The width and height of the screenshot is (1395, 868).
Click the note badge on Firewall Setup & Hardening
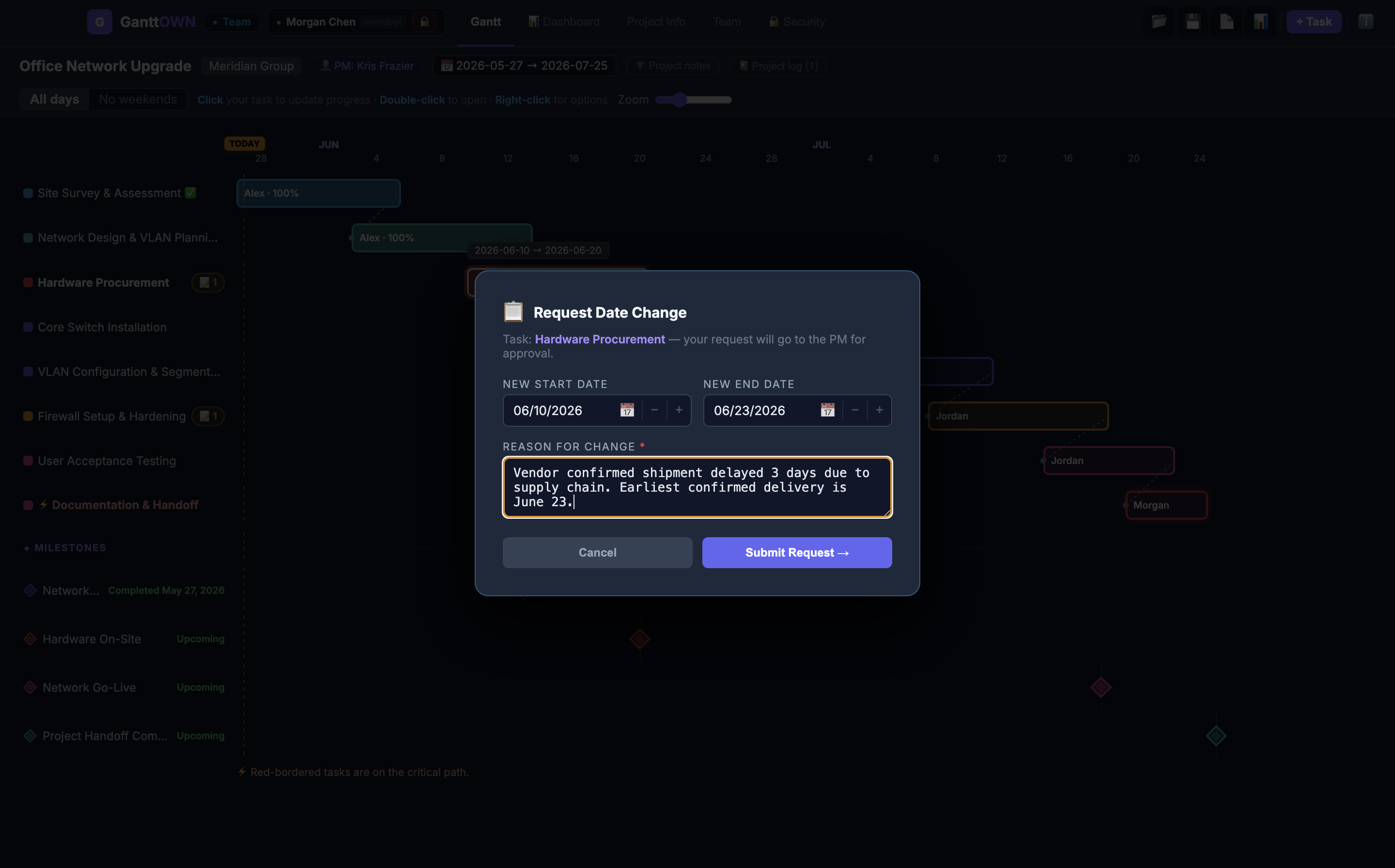pos(208,416)
